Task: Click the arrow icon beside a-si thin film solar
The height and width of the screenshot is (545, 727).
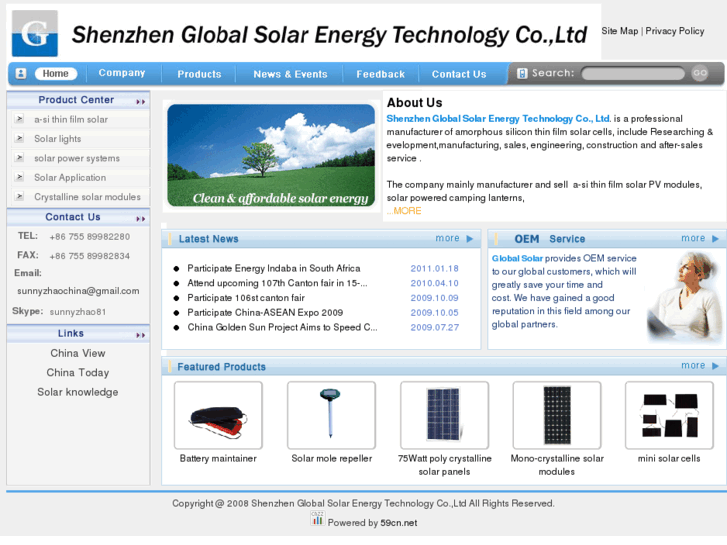Action: pos(19,119)
